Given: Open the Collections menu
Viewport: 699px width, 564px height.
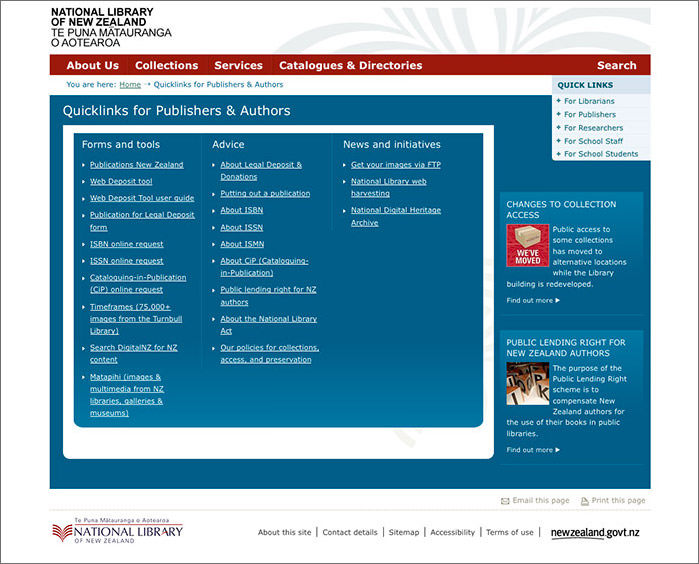Looking at the screenshot, I should click(167, 66).
